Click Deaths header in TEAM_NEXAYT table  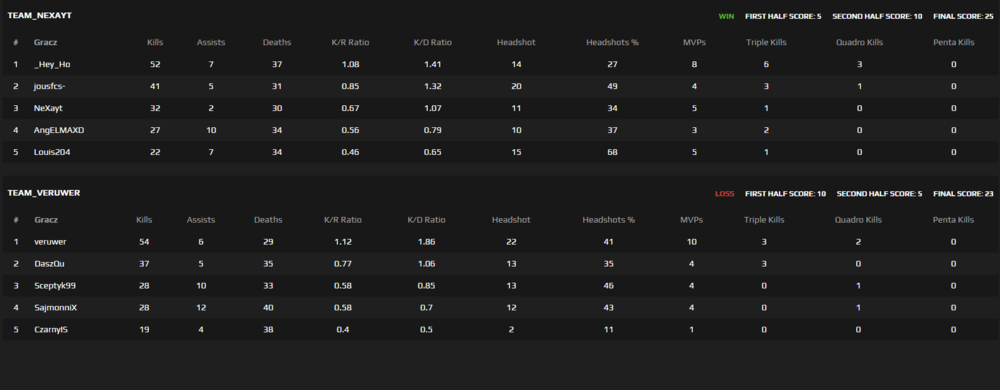point(277,43)
